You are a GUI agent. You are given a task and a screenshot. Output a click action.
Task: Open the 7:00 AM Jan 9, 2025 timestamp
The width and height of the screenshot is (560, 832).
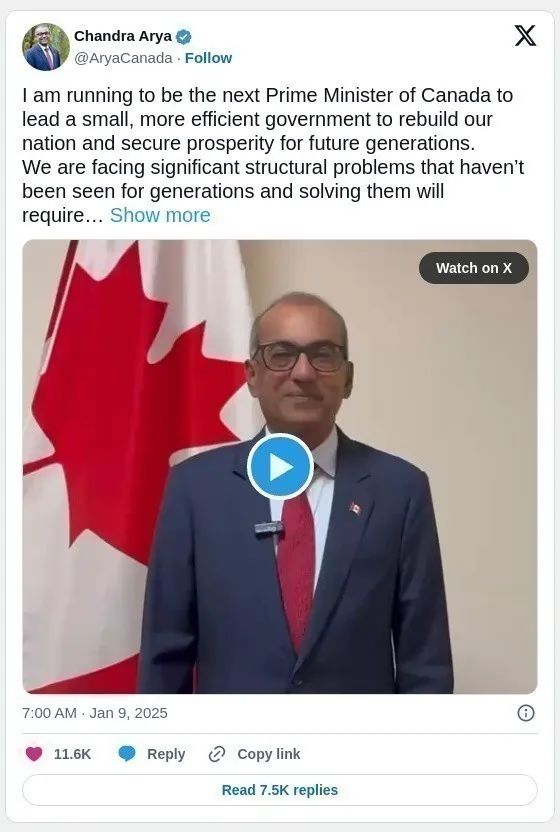pyautogui.click(x=94, y=713)
